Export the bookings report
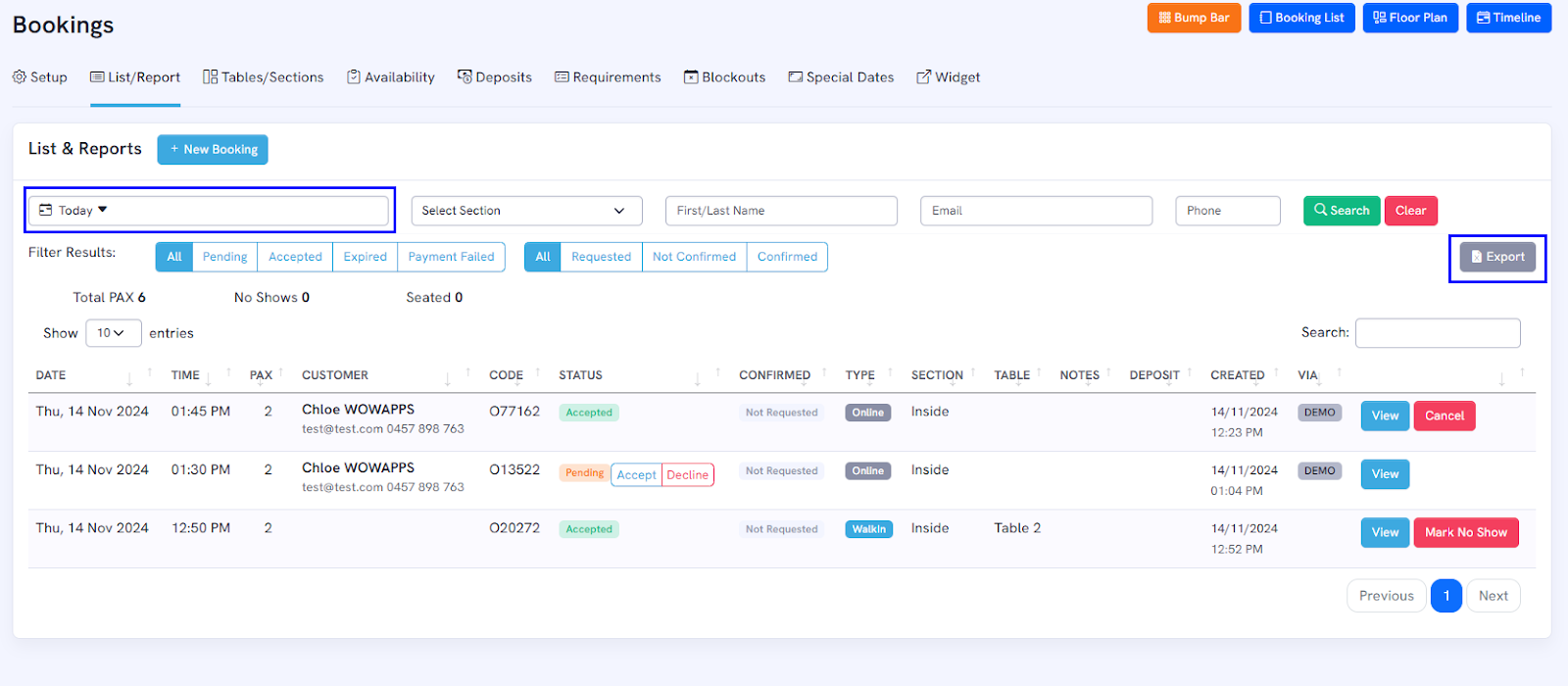This screenshot has width=1568, height=686. pyautogui.click(x=1497, y=257)
